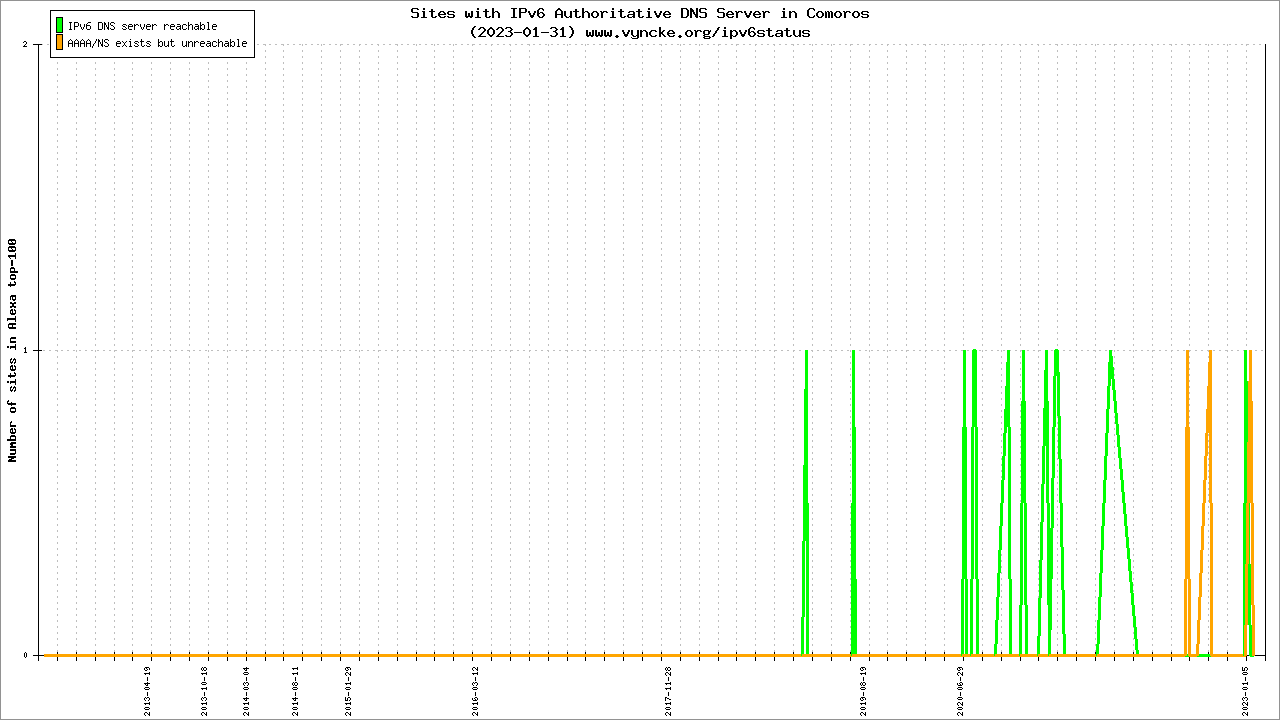Open the www.vyncke.org/ipv6status link

tap(697, 32)
